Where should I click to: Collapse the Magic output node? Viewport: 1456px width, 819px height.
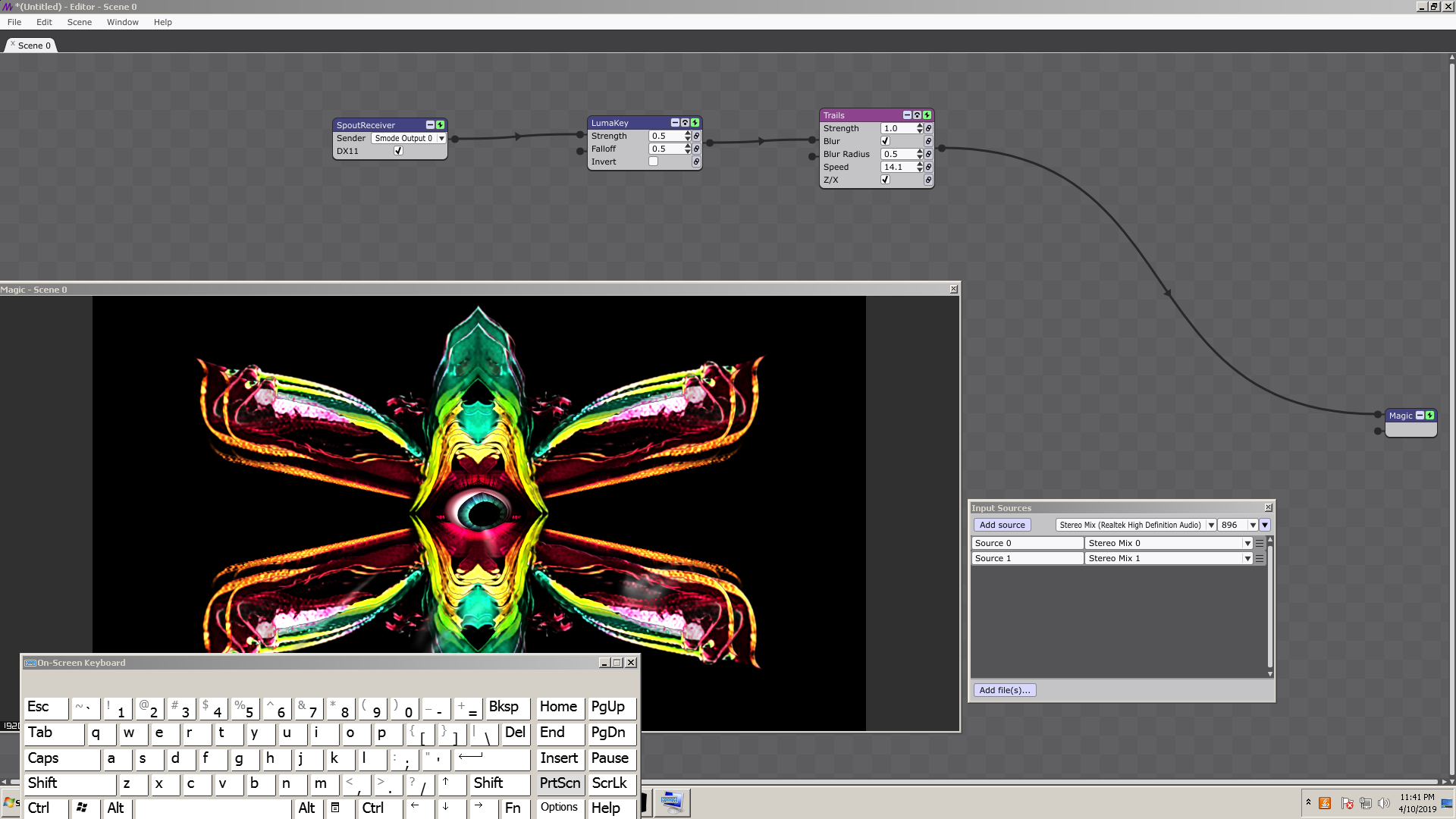coord(1420,416)
